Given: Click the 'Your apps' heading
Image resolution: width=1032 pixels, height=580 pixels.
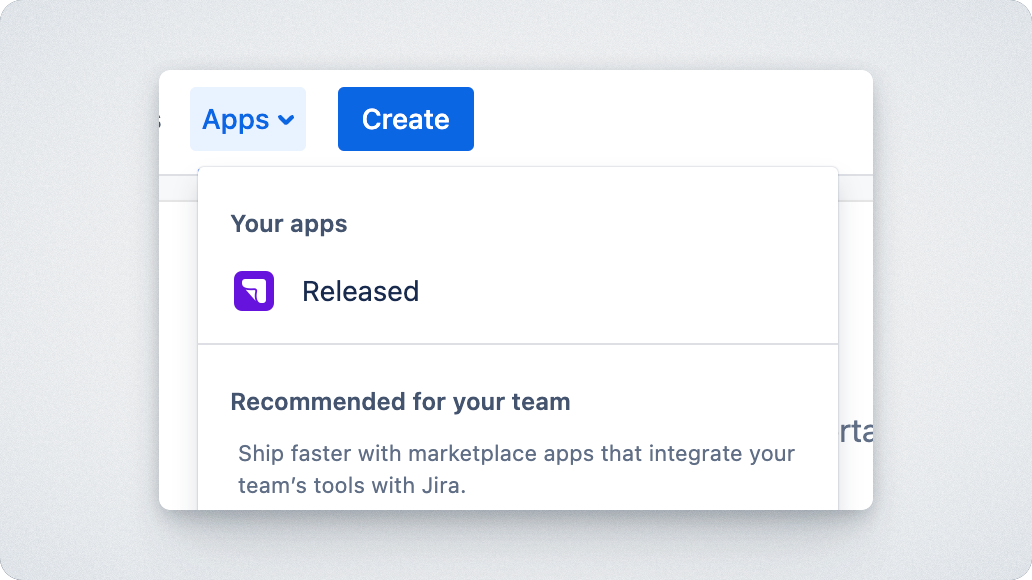Looking at the screenshot, I should (288, 224).
